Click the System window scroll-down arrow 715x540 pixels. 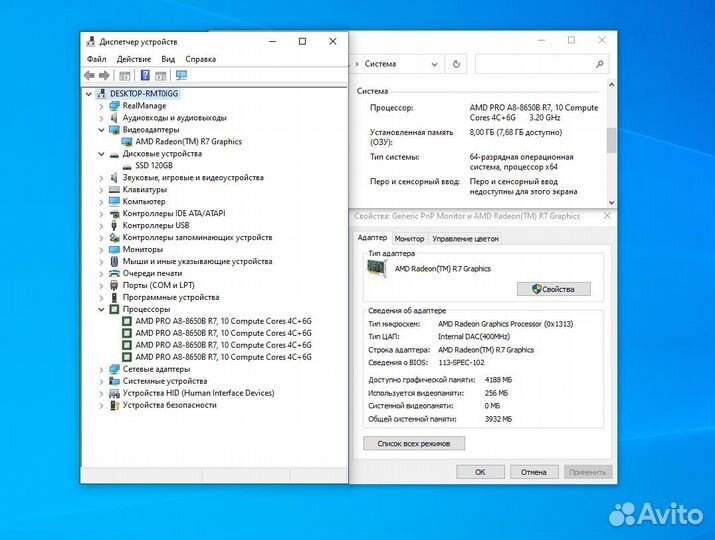pyautogui.click(x=611, y=202)
